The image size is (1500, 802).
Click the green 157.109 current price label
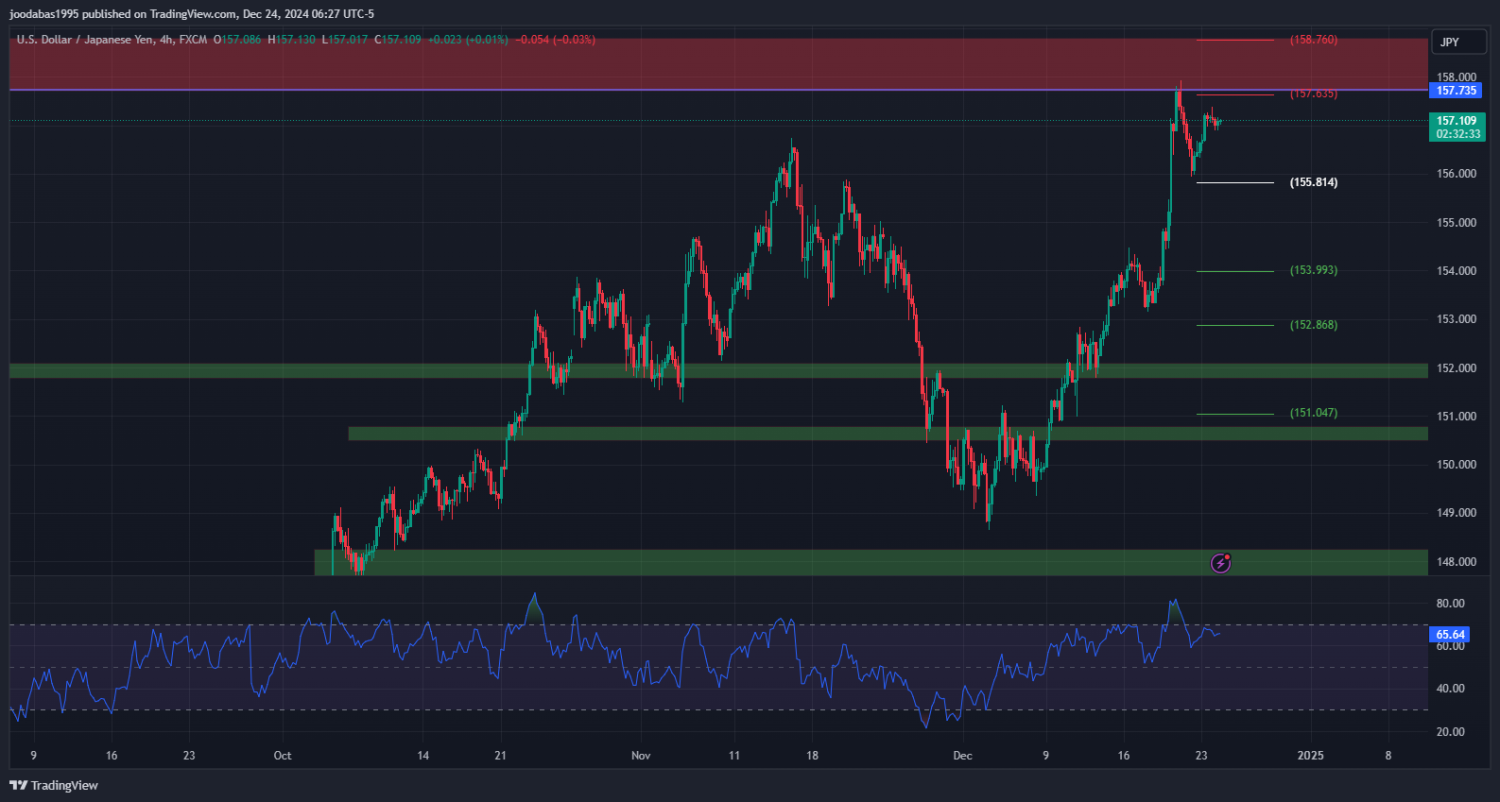(1456, 121)
